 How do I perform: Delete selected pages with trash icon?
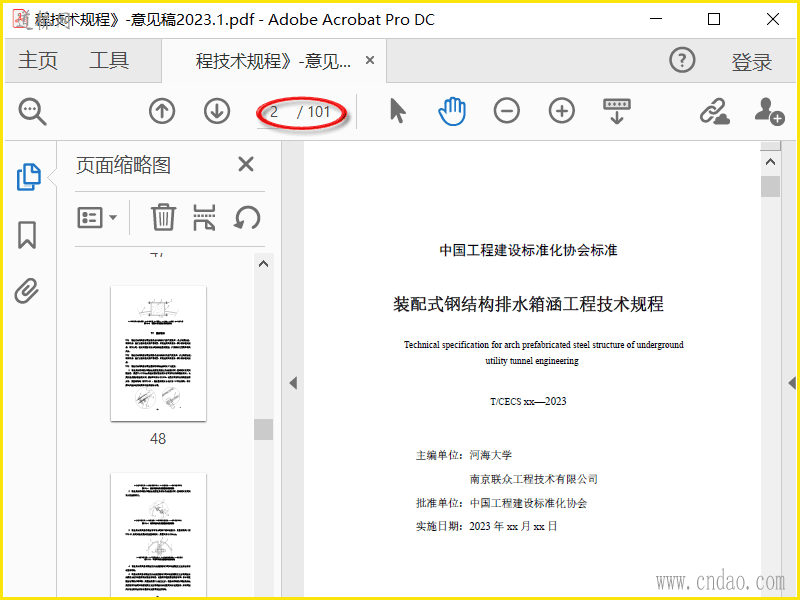pyautogui.click(x=163, y=217)
